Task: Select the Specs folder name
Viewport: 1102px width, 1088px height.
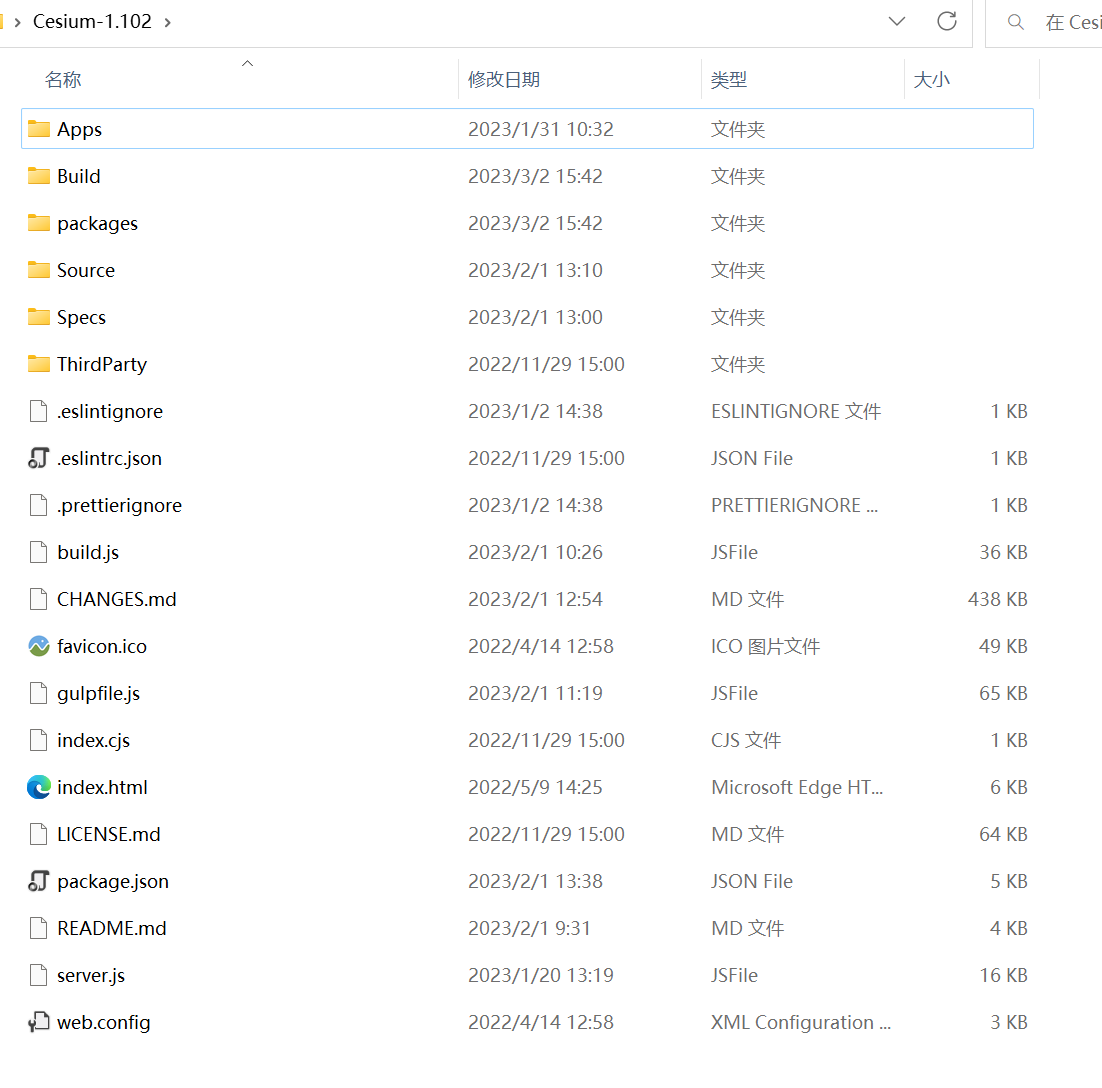Action: [82, 318]
